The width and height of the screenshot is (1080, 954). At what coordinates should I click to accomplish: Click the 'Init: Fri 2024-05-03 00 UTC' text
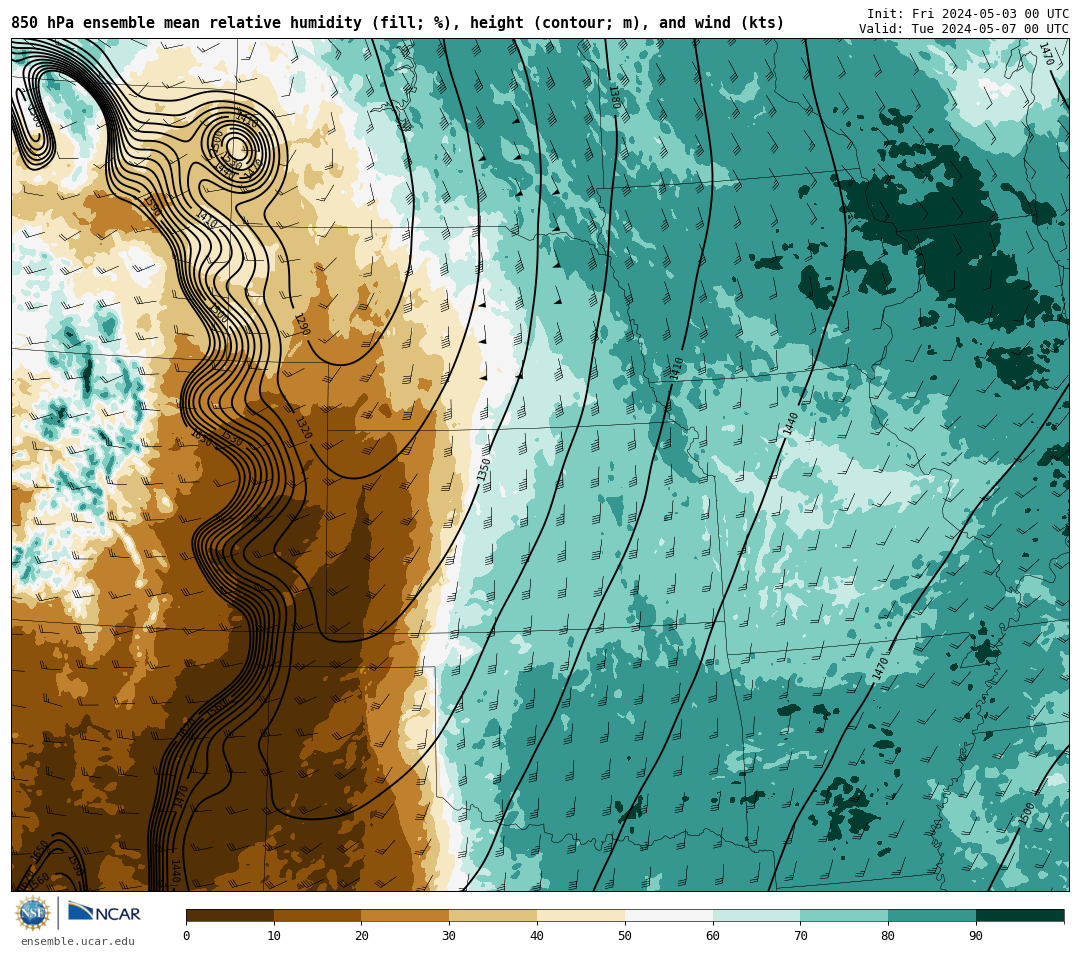point(968,14)
